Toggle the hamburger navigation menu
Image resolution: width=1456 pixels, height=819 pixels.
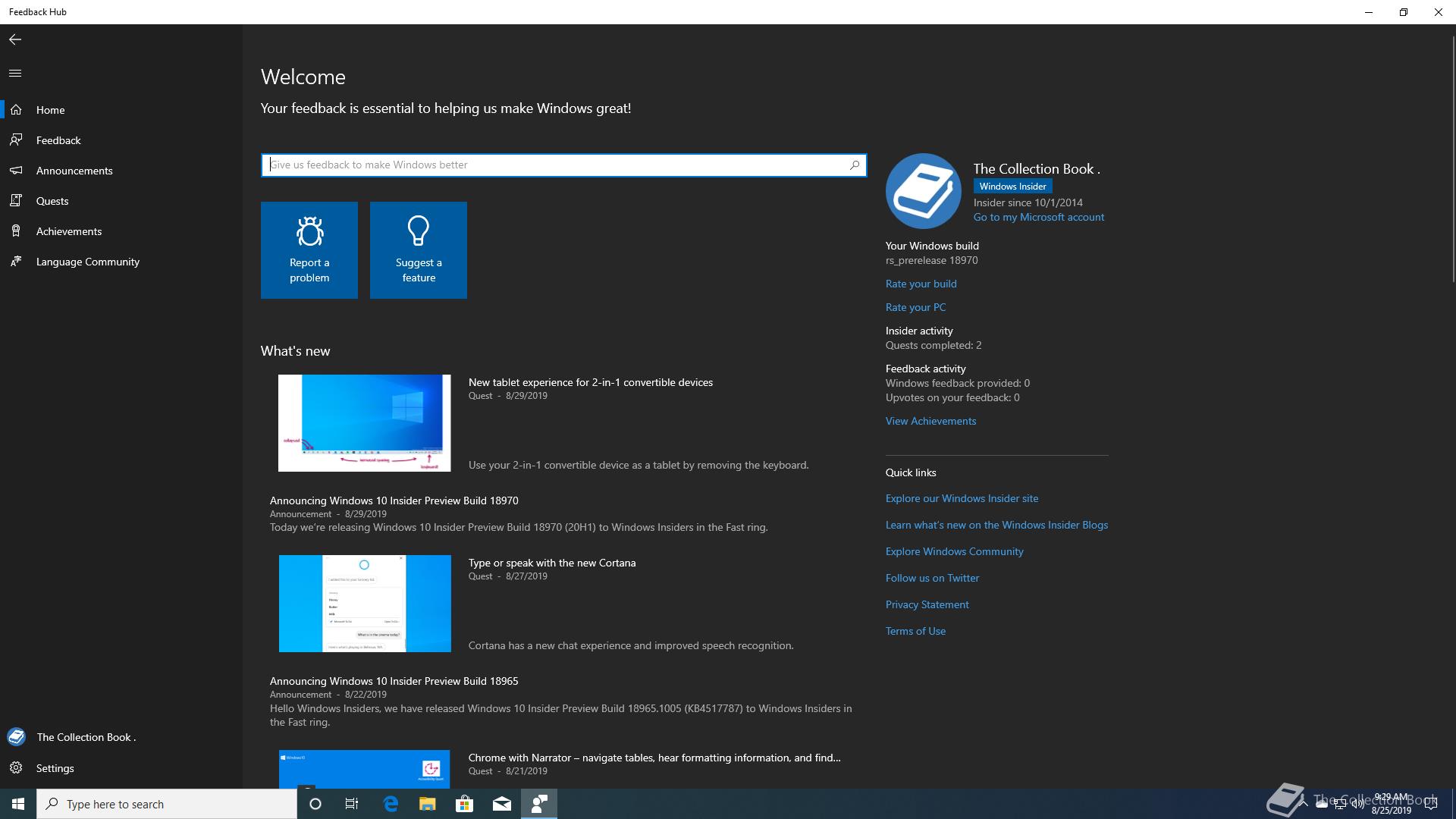pyautogui.click(x=15, y=74)
